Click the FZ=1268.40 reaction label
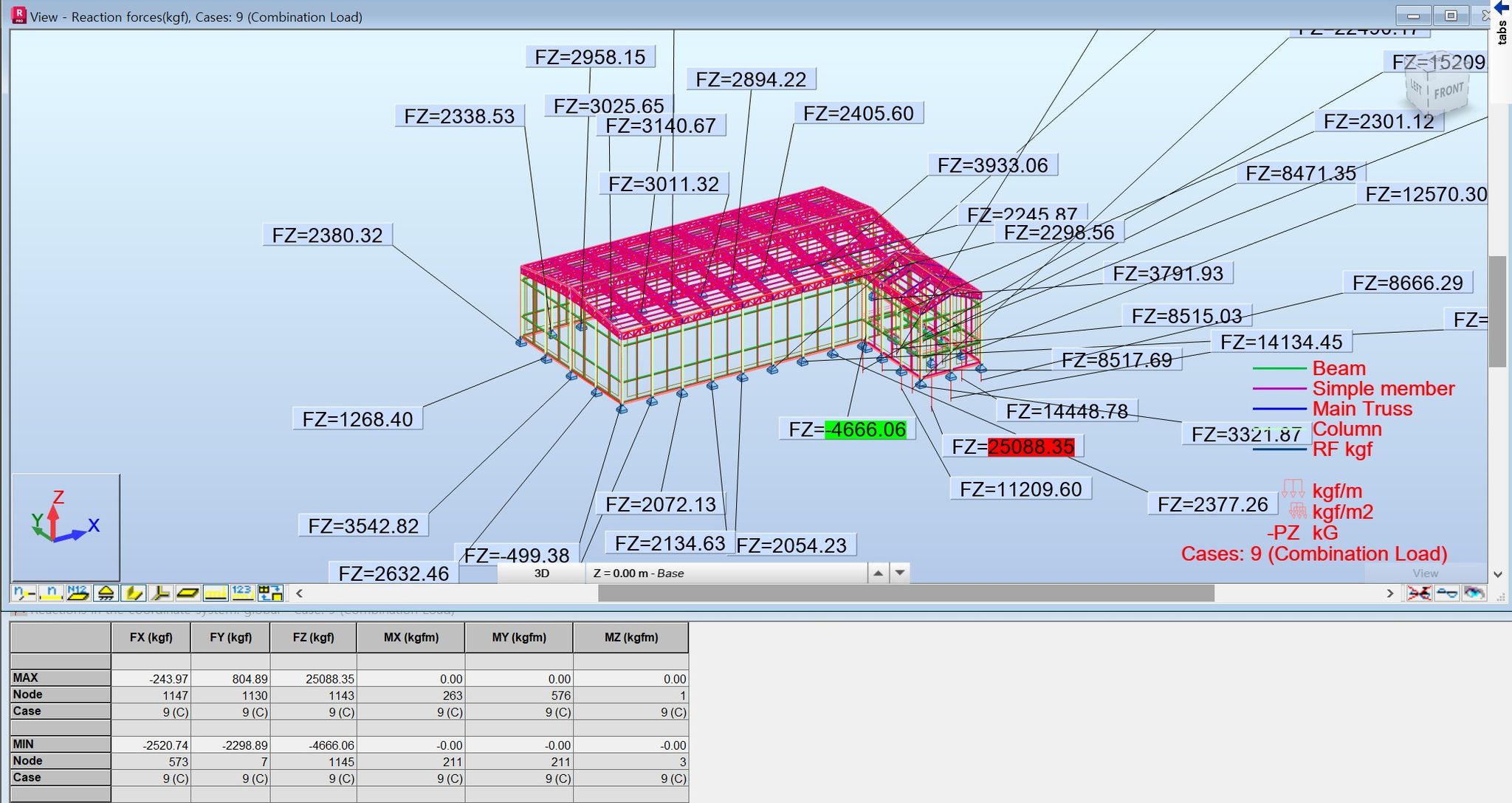Image resolution: width=1512 pixels, height=803 pixels. point(357,418)
